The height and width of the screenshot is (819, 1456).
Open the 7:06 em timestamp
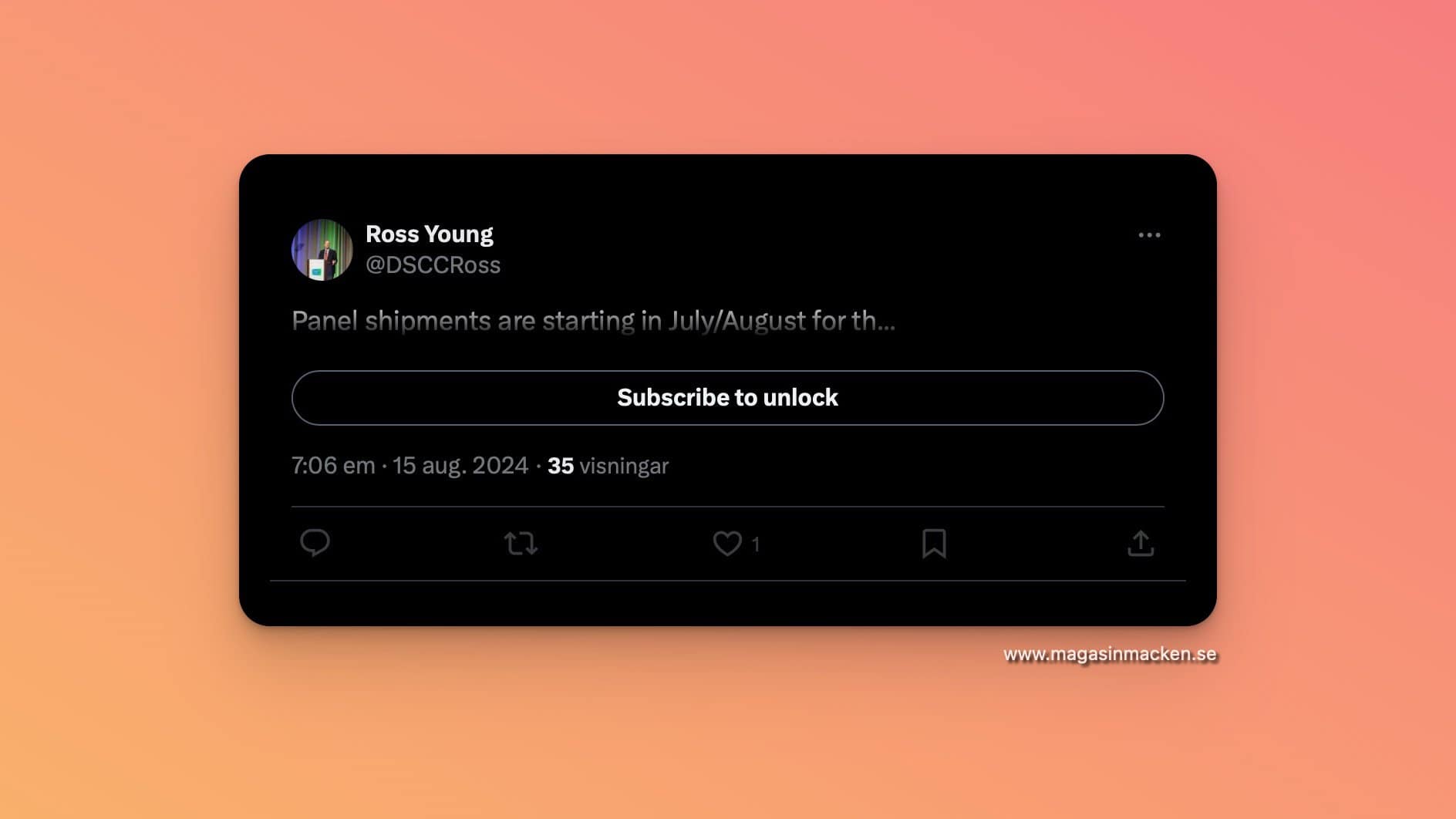coord(333,466)
